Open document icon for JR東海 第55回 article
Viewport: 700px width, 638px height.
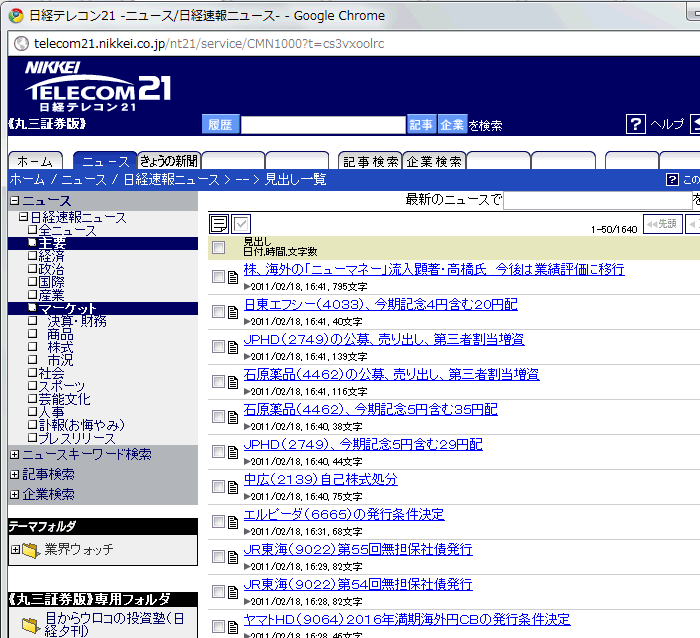click(x=233, y=557)
